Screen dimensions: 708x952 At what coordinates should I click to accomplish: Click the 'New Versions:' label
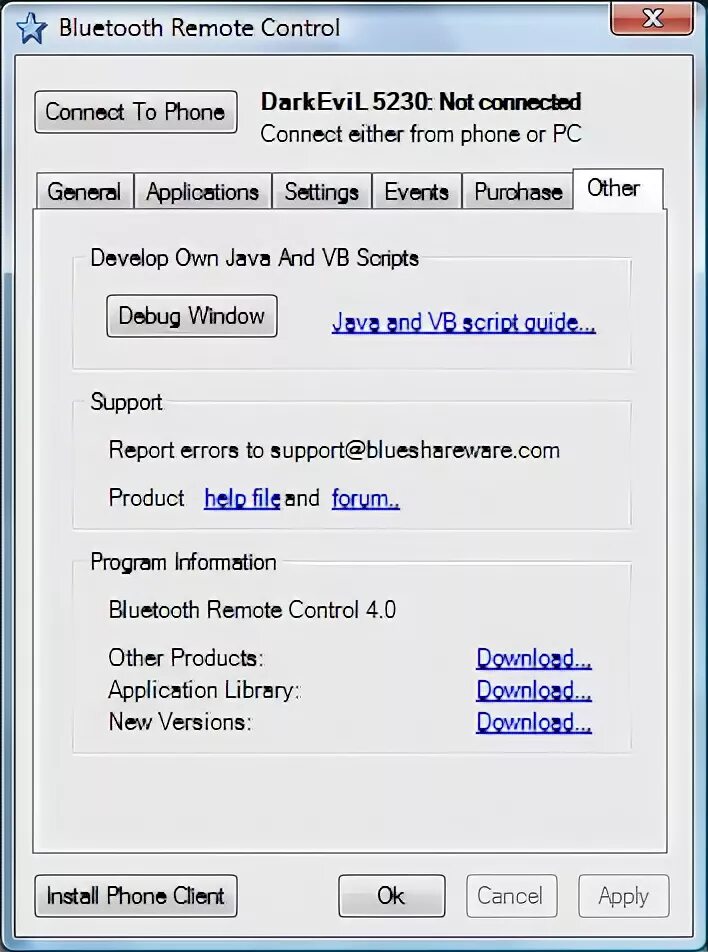[180, 722]
